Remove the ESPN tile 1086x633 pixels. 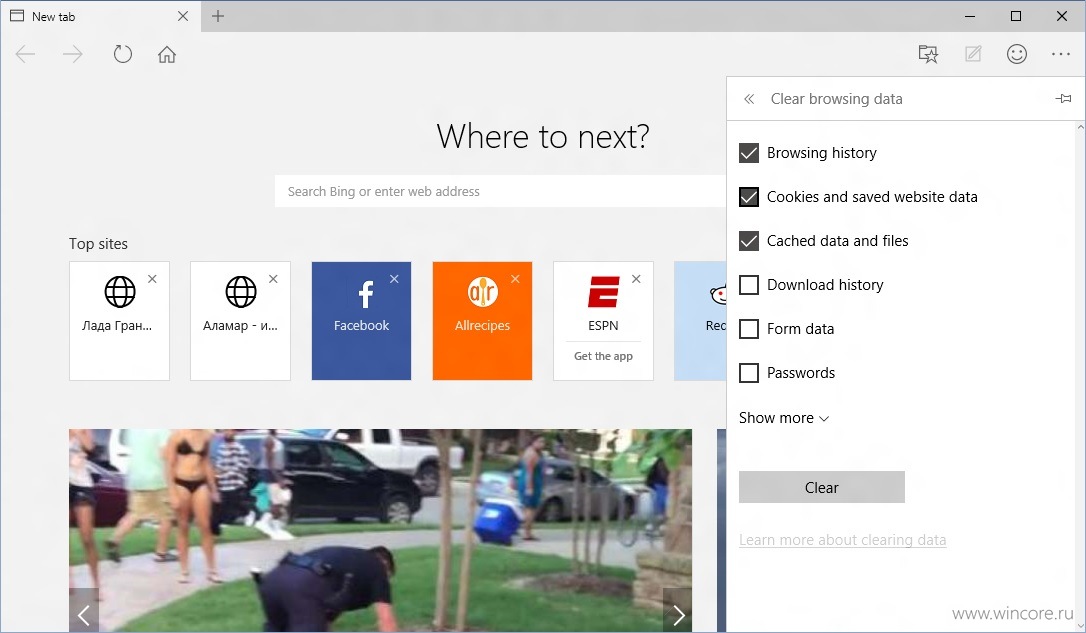click(637, 278)
